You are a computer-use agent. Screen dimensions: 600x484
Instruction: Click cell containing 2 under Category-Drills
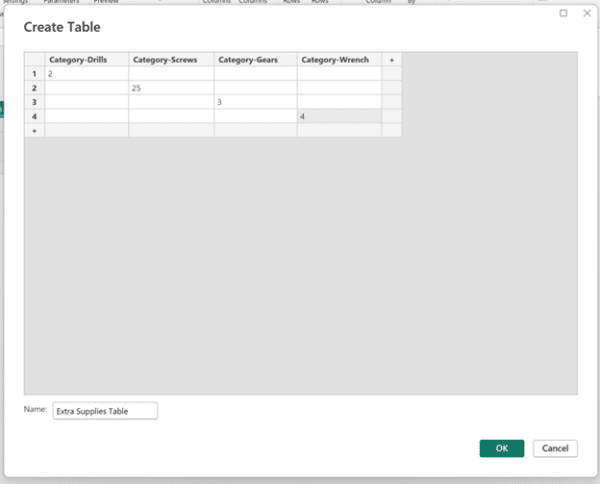click(x=86, y=73)
